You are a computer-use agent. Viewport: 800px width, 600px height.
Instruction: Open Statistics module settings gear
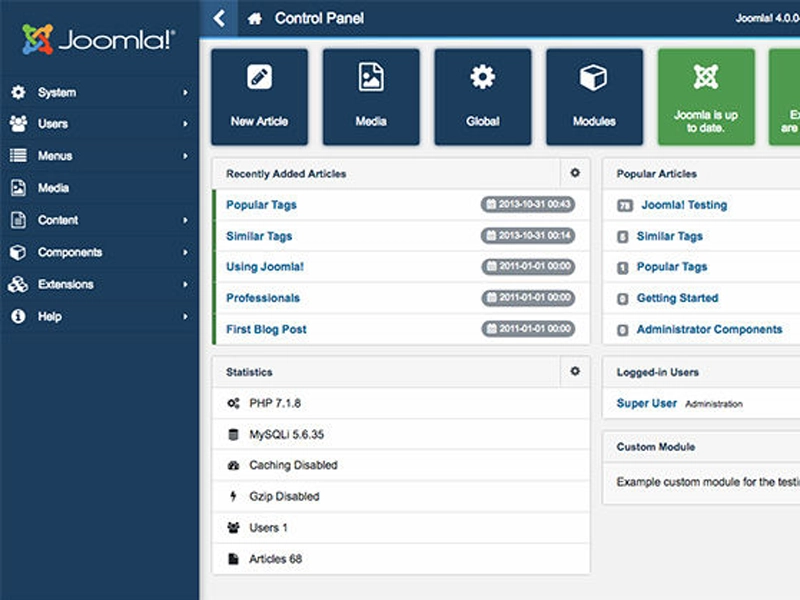click(x=575, y=371)
